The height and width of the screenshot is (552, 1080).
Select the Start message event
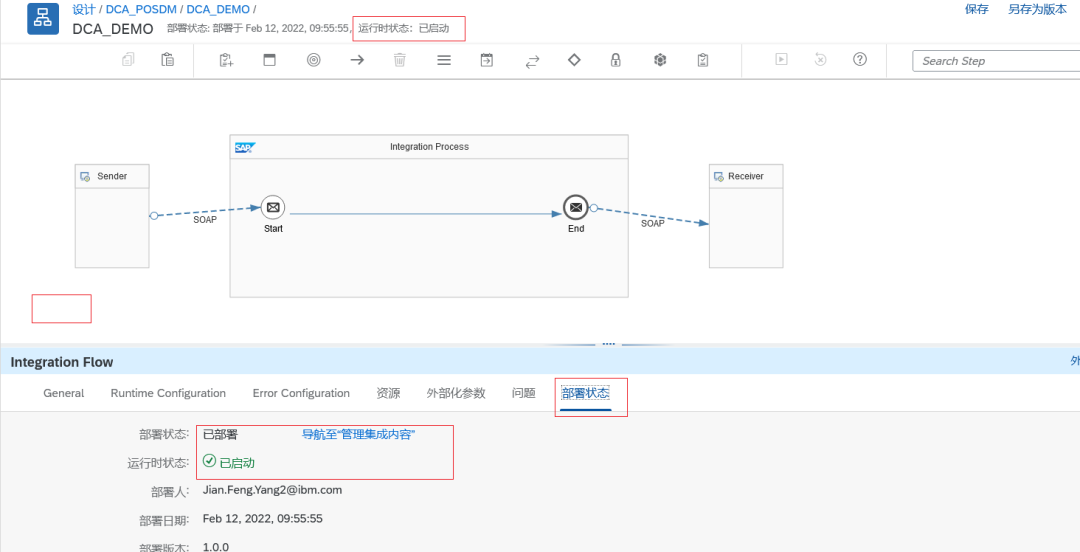click(x=273, y=207)
